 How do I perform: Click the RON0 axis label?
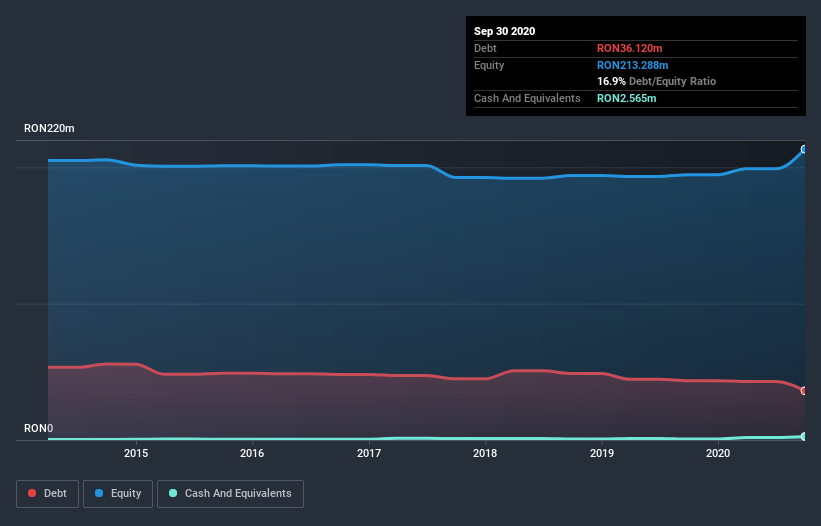coord(38,428)
